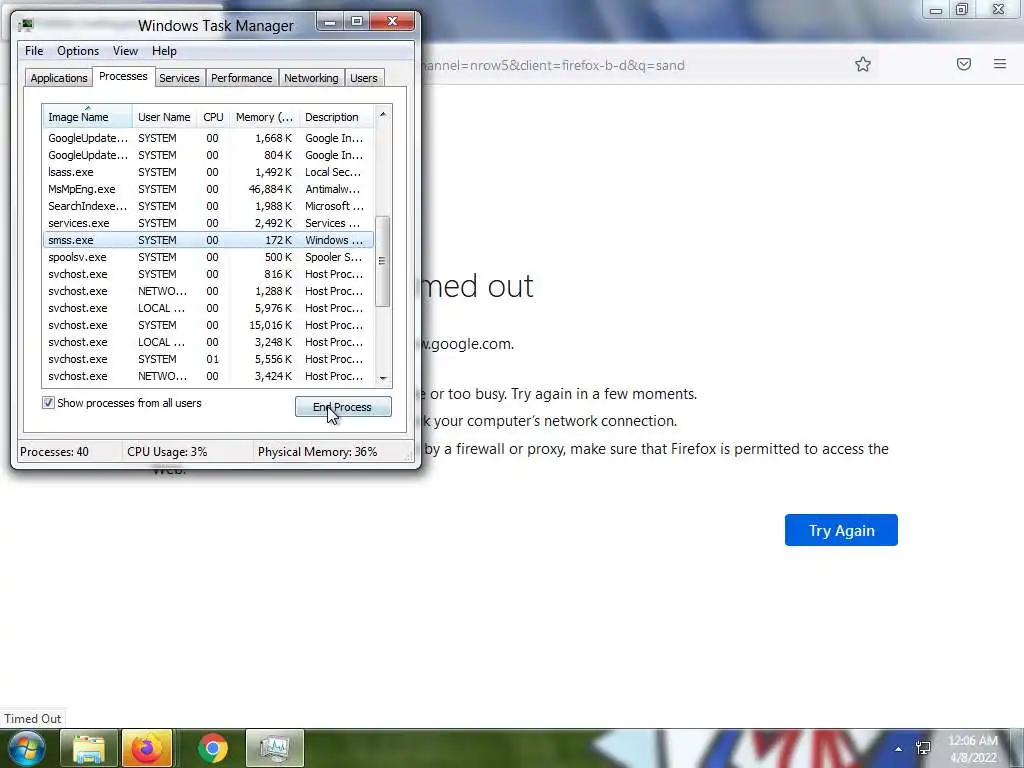
Task: Open the Help menu in Task Manager
Action: 164,51
